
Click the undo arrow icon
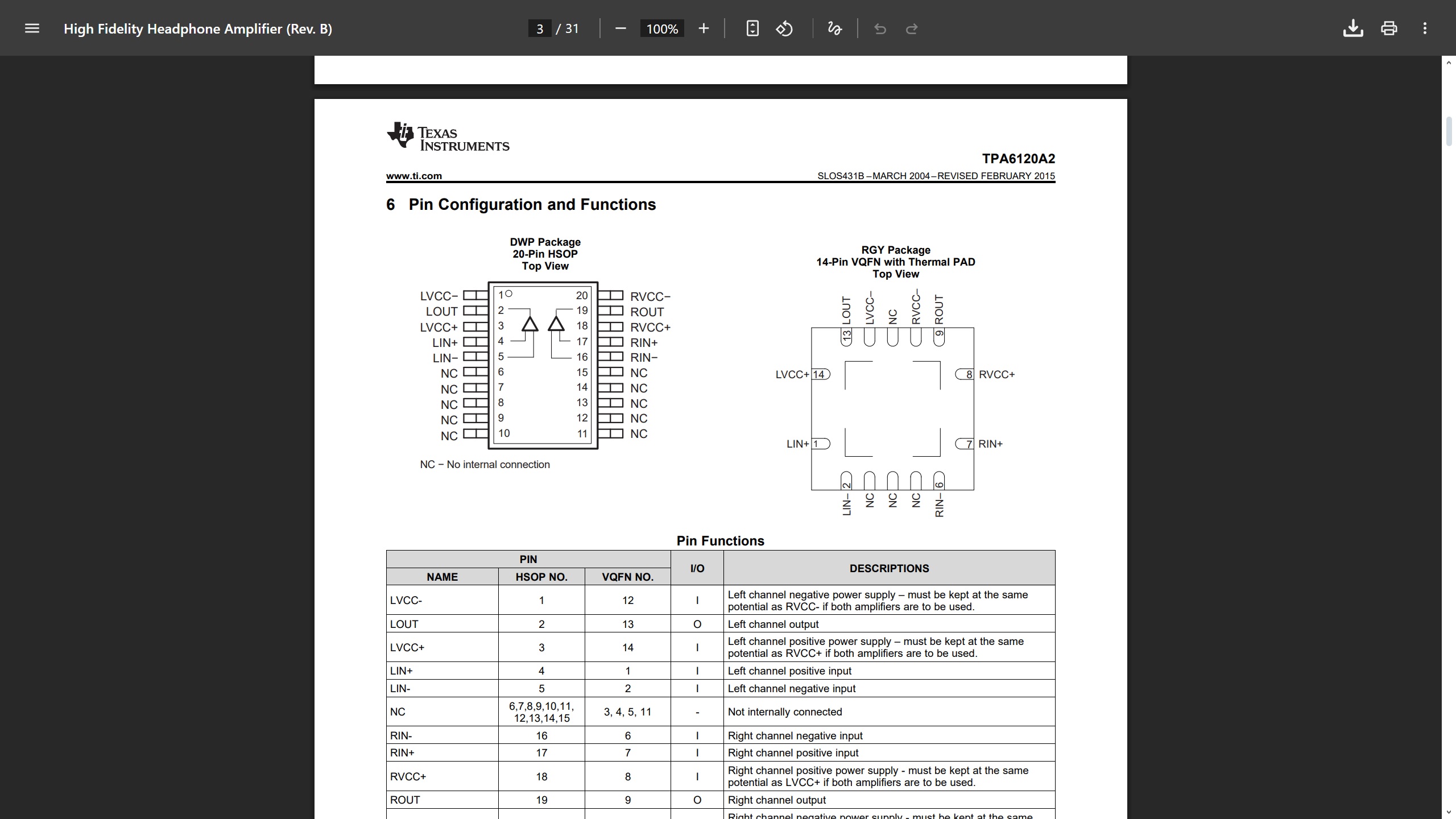click(x=880, y=28)
